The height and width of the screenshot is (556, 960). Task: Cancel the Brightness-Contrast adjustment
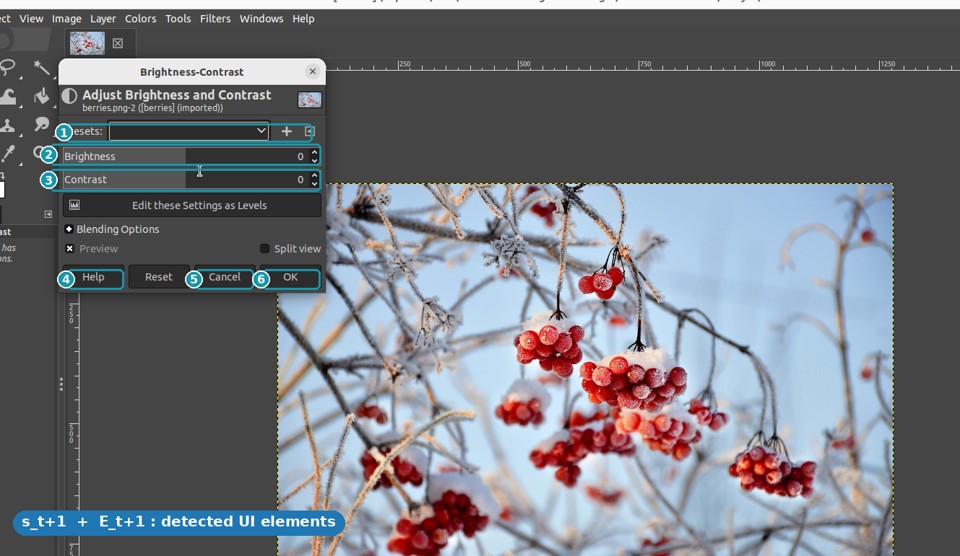pos(224,277)
